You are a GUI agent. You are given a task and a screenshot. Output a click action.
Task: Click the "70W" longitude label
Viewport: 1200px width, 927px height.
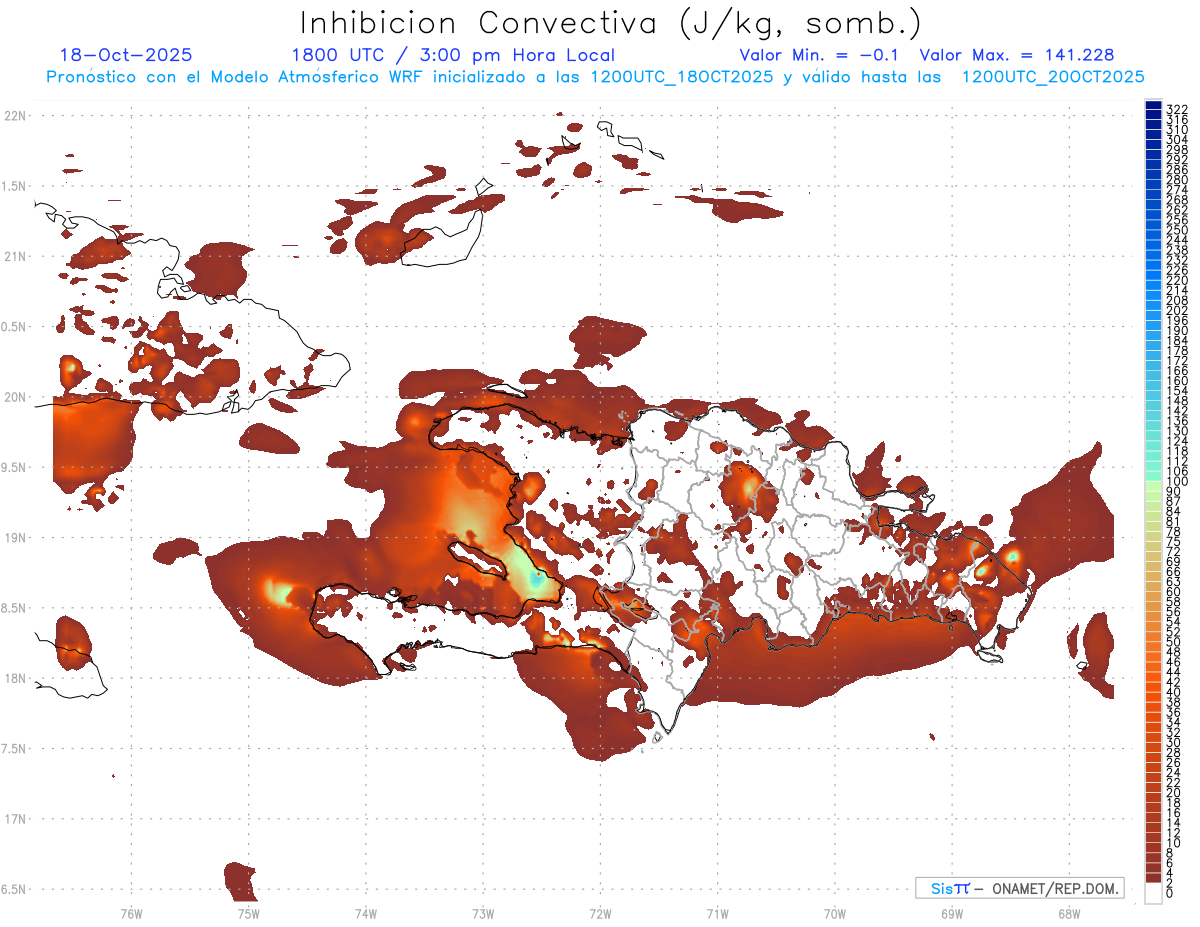click(x=834, y=913)
